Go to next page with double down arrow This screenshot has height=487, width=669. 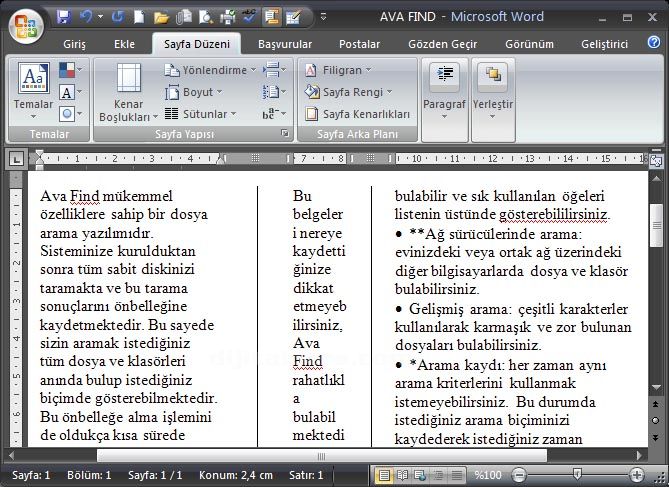pyautogui.click(x=656, y=437)
